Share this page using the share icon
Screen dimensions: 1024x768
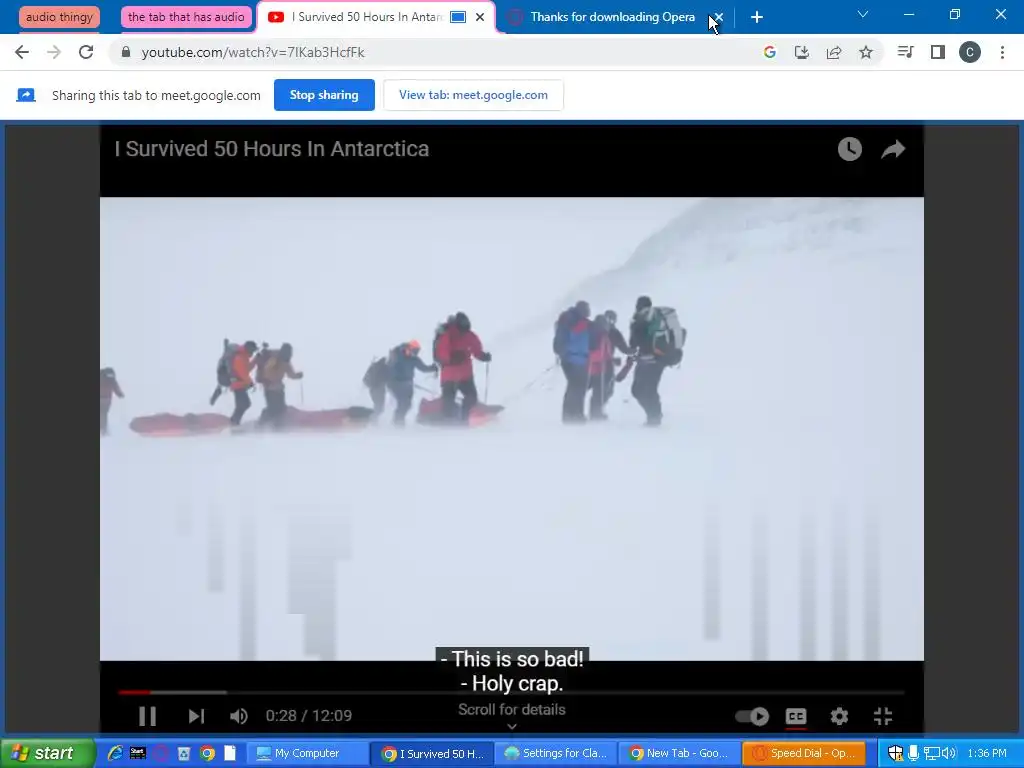tap(834, 52)
